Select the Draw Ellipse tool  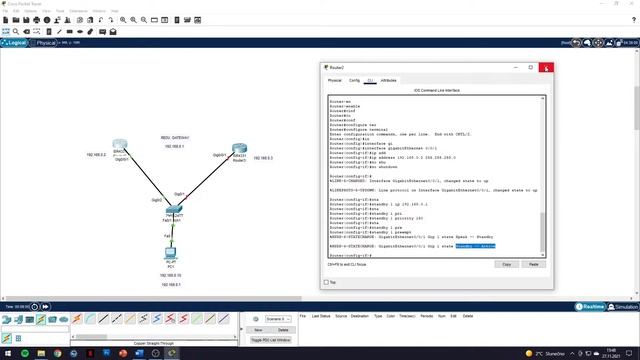80,31
